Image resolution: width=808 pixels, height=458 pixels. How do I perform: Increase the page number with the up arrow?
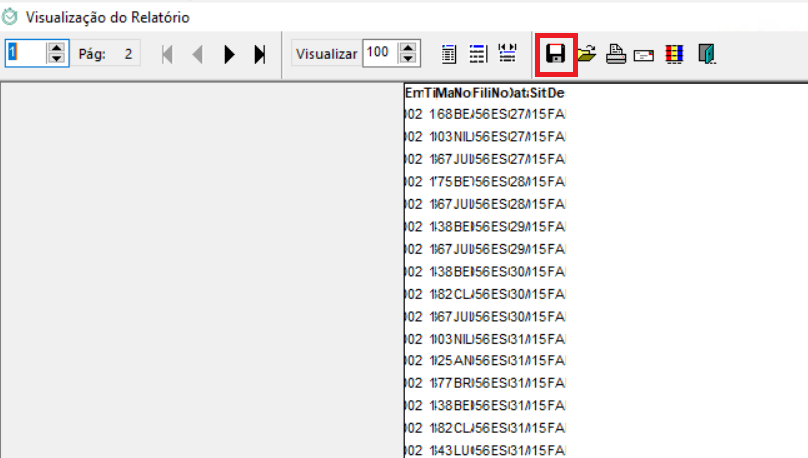(57, 48)
